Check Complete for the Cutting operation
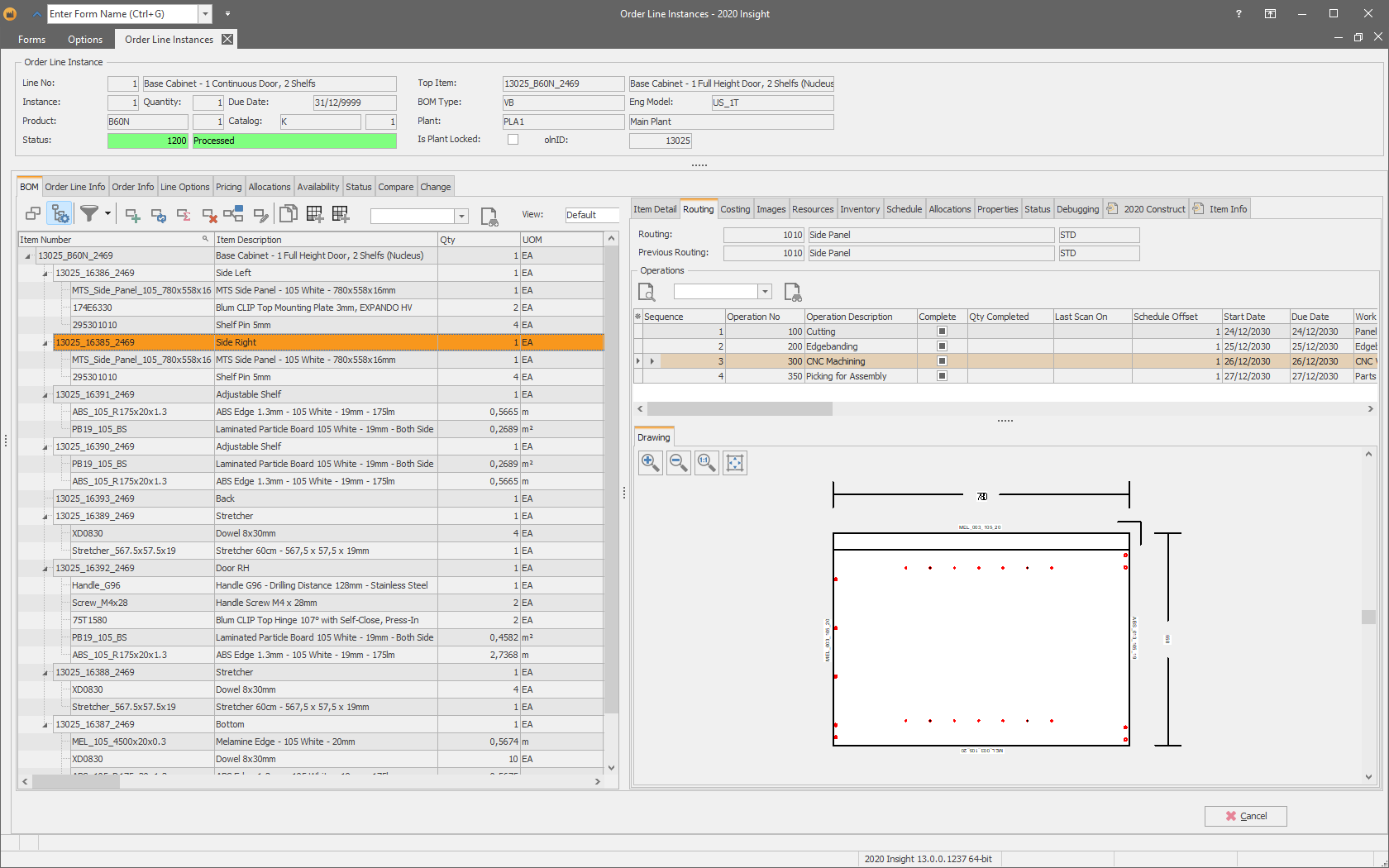 tap(942, 331)
